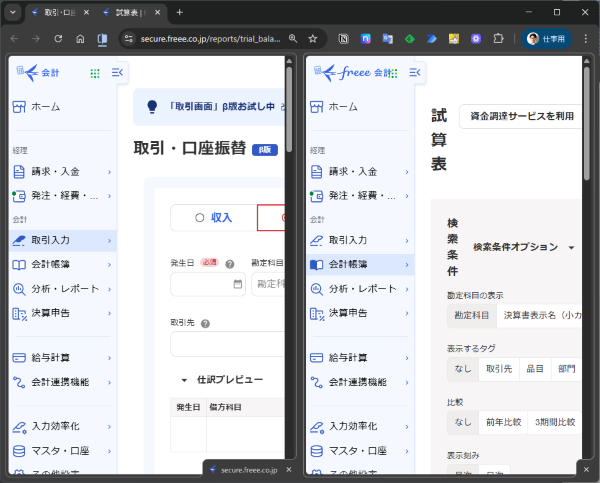Image resolution: width=600 pixels, height=483 pixels.
Task: Click the 決算申告 icon in the right pane sidebar
Action: tap(317, 313)
